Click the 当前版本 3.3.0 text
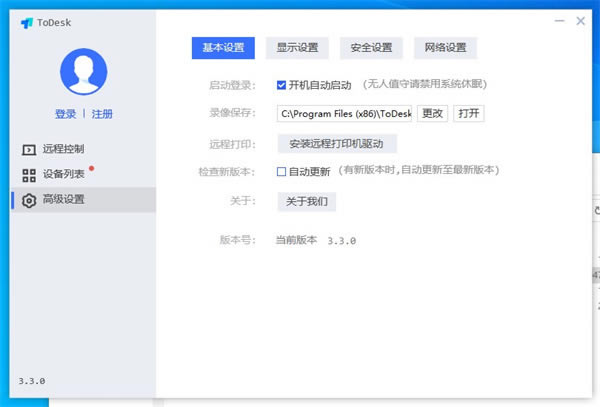The height and width of the screenshot is (407, 600). point(316,240)
